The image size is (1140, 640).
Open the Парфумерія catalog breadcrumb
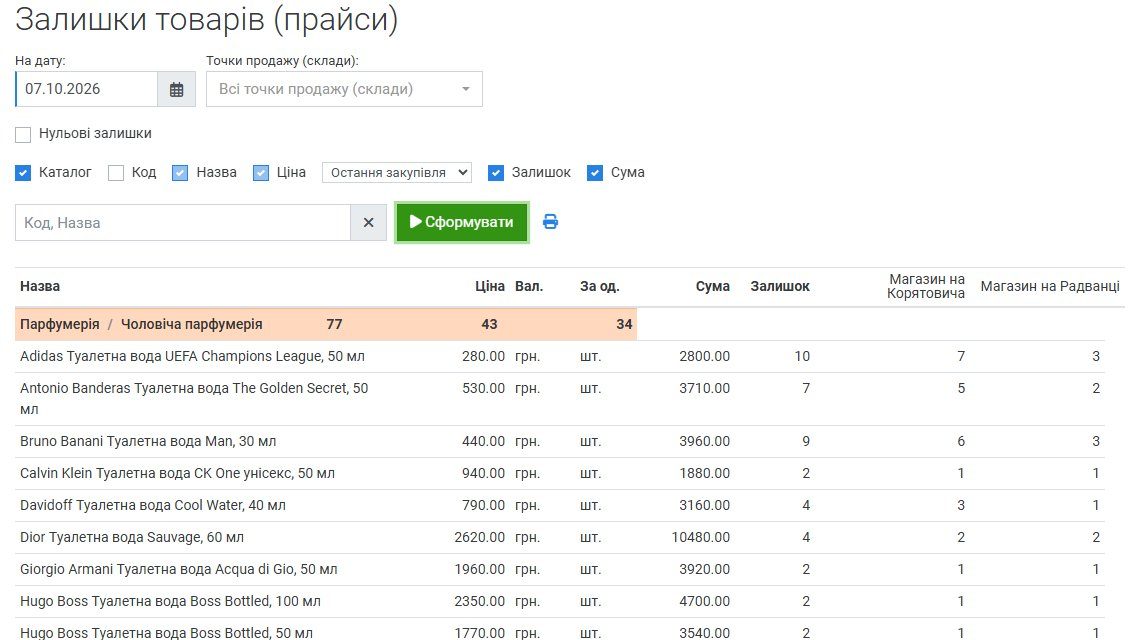click(60, 324)
